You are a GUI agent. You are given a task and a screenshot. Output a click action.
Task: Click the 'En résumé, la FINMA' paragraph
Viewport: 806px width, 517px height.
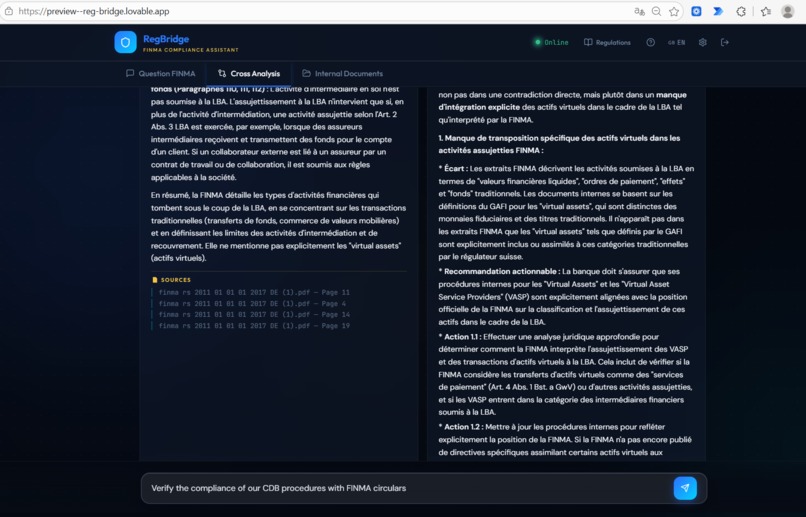pyautogui.click(x=278, y=227)
